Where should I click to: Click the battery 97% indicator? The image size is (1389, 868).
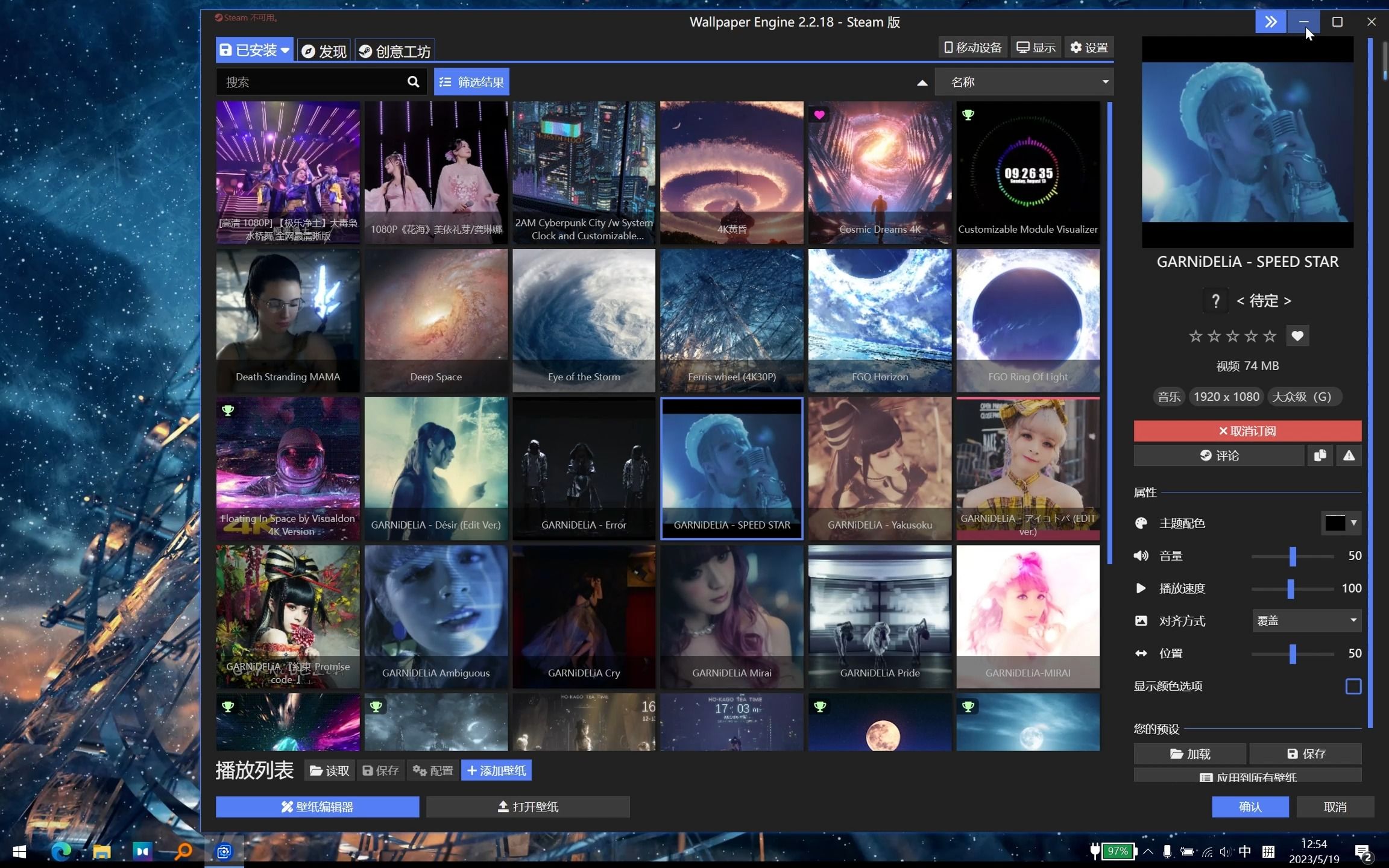click(1117, 851)
